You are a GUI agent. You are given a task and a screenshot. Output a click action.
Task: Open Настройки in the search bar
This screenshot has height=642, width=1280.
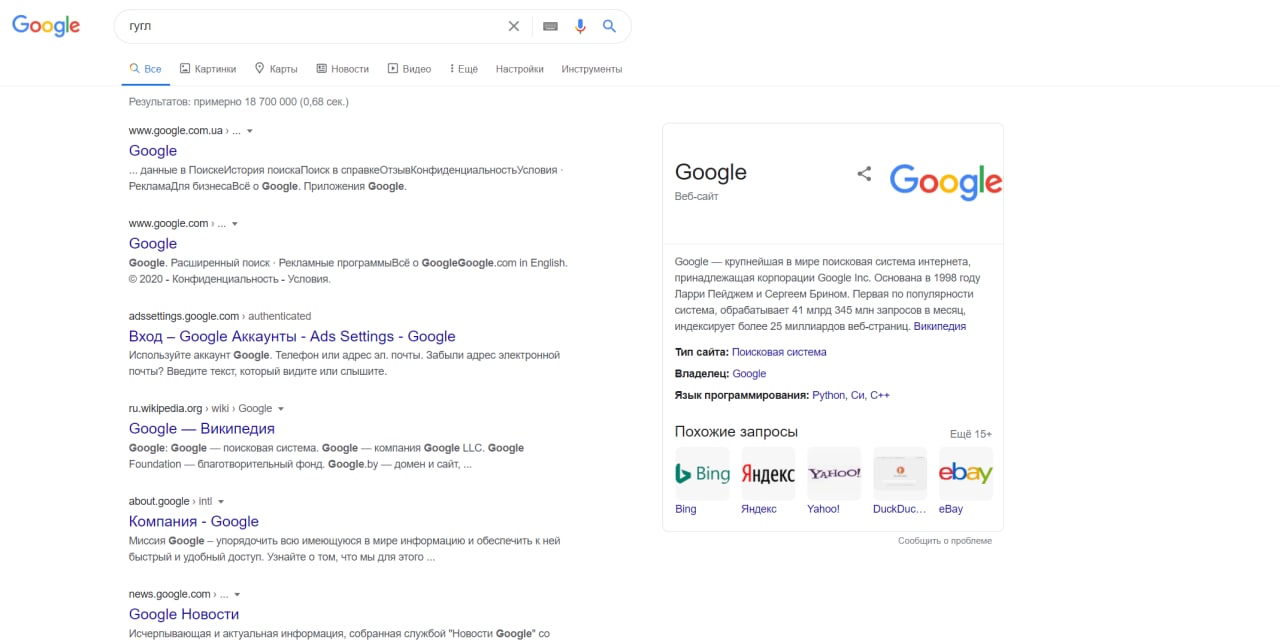[x=519, y=69]
